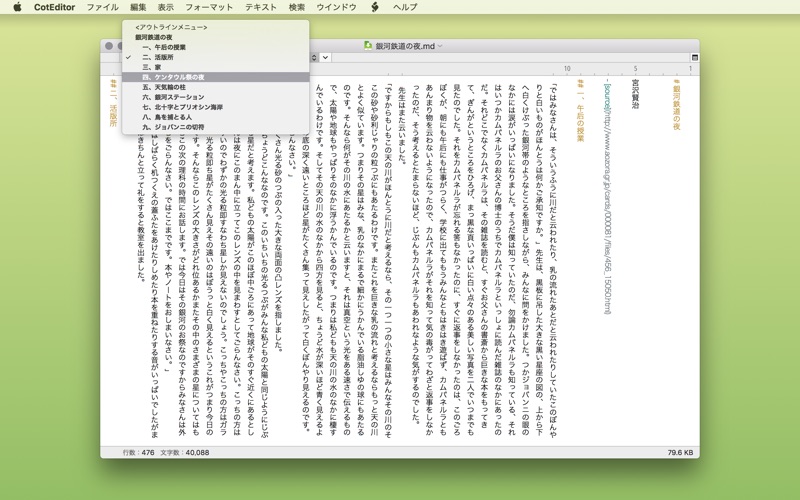
Task: Jump to outline item 一、午后の授業
Action: point(215,47)
